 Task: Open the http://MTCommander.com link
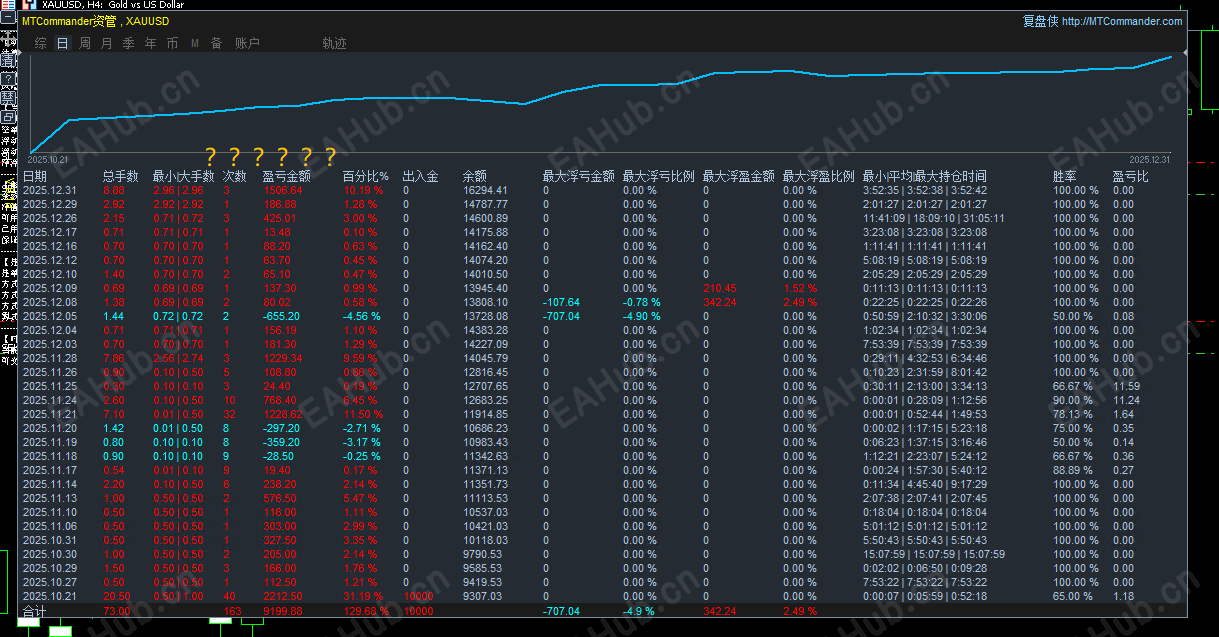click(x=1122, y=21)
